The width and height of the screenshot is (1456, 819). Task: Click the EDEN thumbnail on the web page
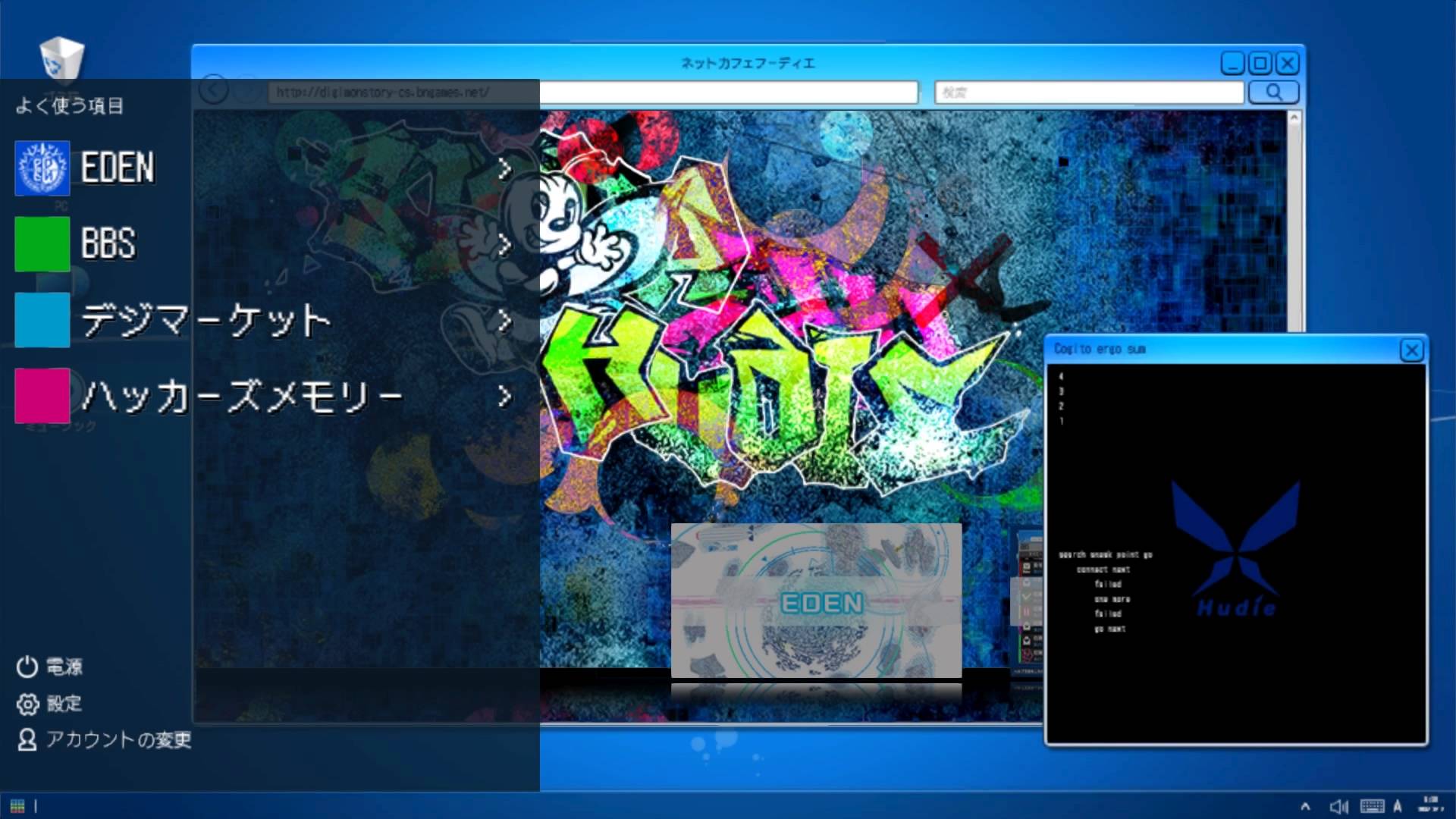click(x=816, y=600)
